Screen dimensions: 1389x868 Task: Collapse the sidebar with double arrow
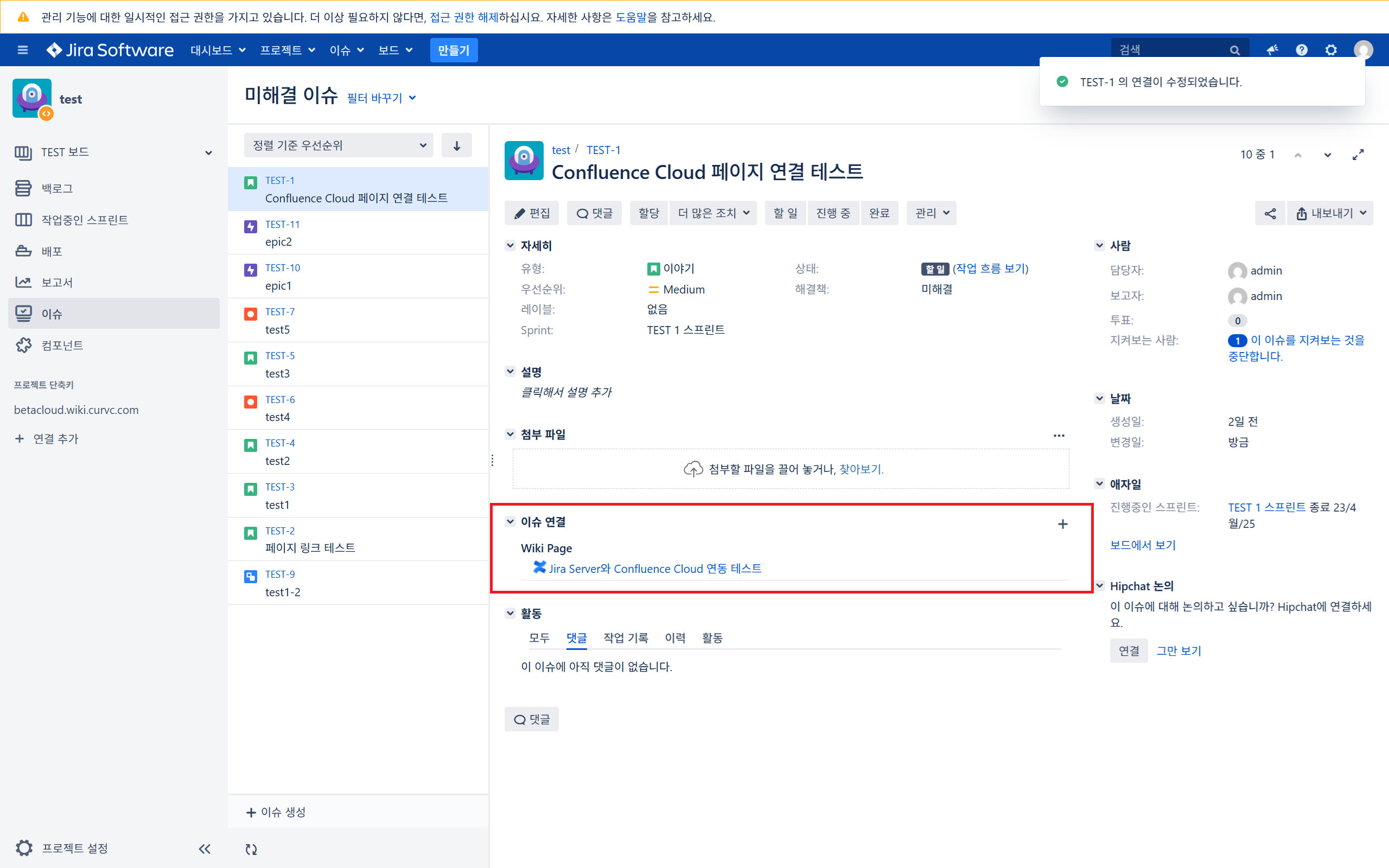[205, 848]
